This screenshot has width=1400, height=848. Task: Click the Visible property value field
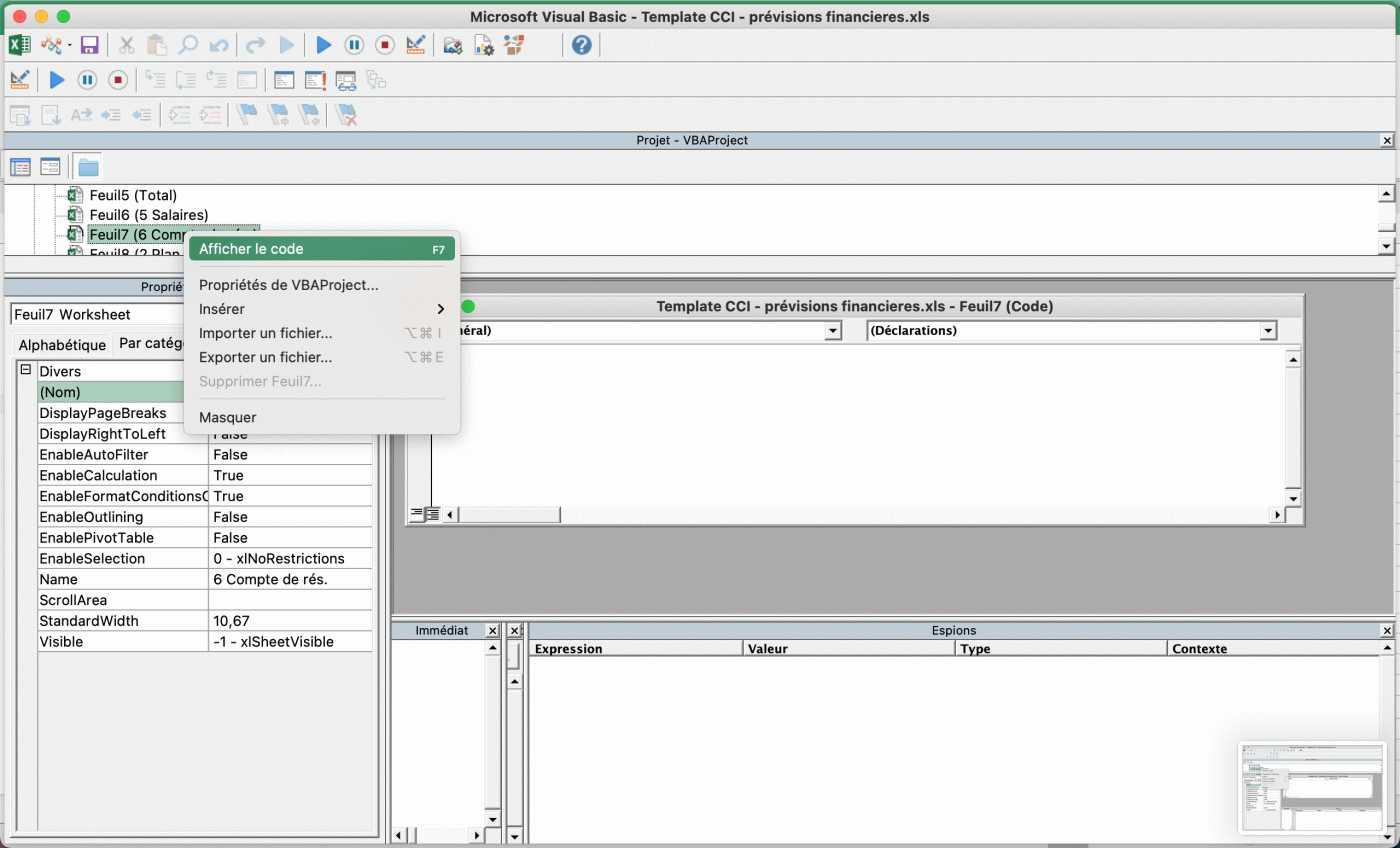pyautogui.click(x=290, y=642)
